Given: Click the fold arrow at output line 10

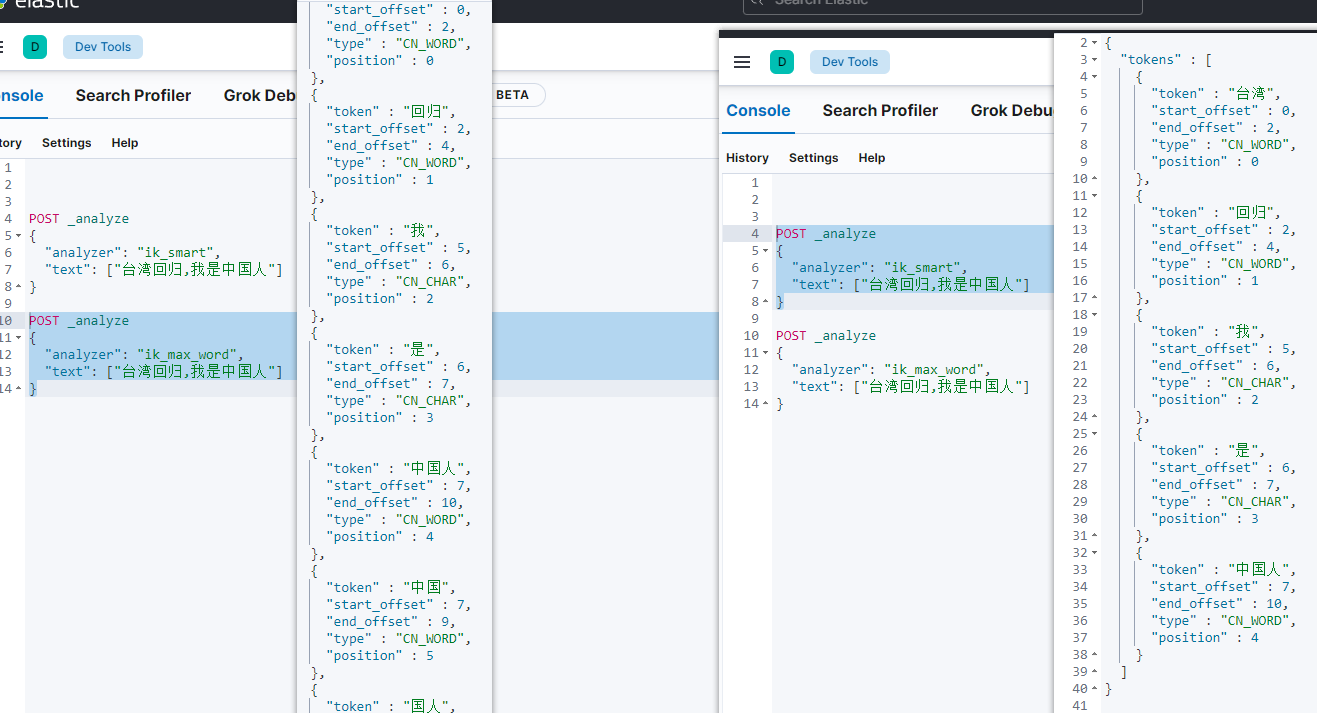Looking at the screenshot, I should (1095, 179).
